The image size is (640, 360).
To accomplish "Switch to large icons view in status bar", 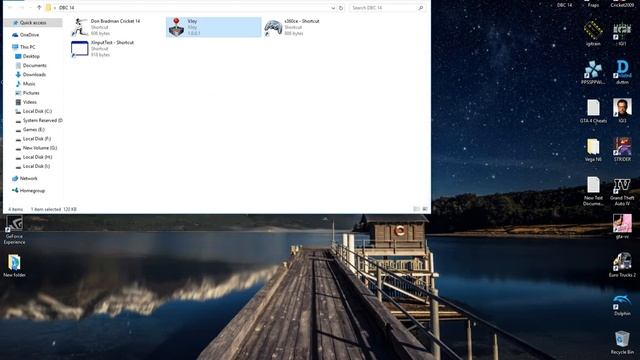I will pyautogui.click(x=425, y=209).
